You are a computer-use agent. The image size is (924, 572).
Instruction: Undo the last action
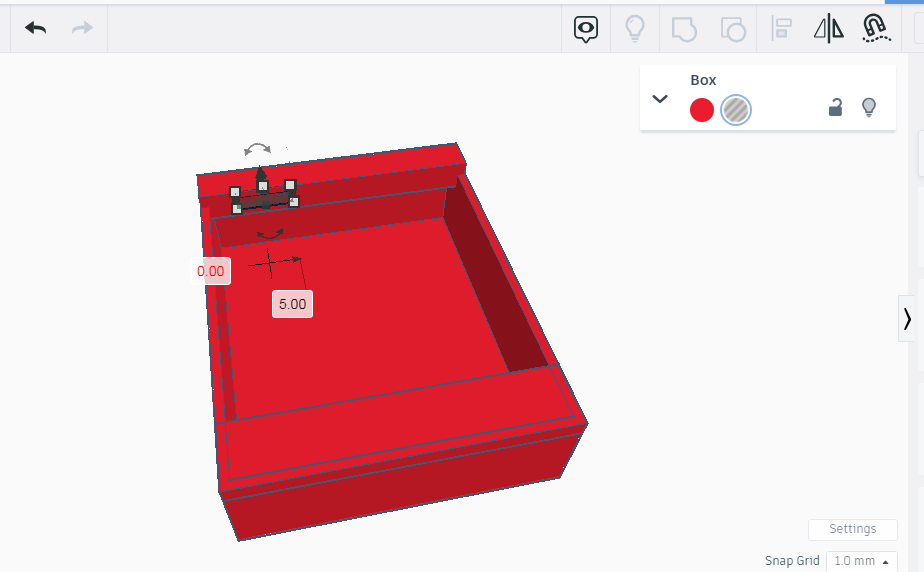[35, 28]
